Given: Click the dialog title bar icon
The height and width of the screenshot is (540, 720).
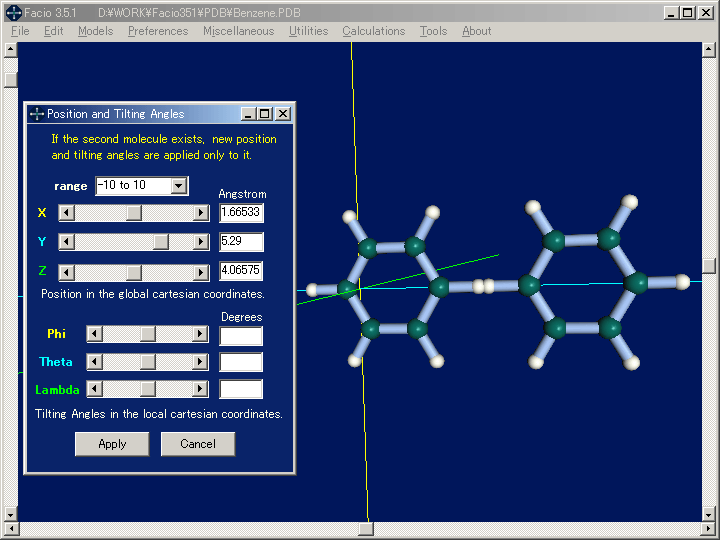Looking at the screenshot, I should 37,114.
